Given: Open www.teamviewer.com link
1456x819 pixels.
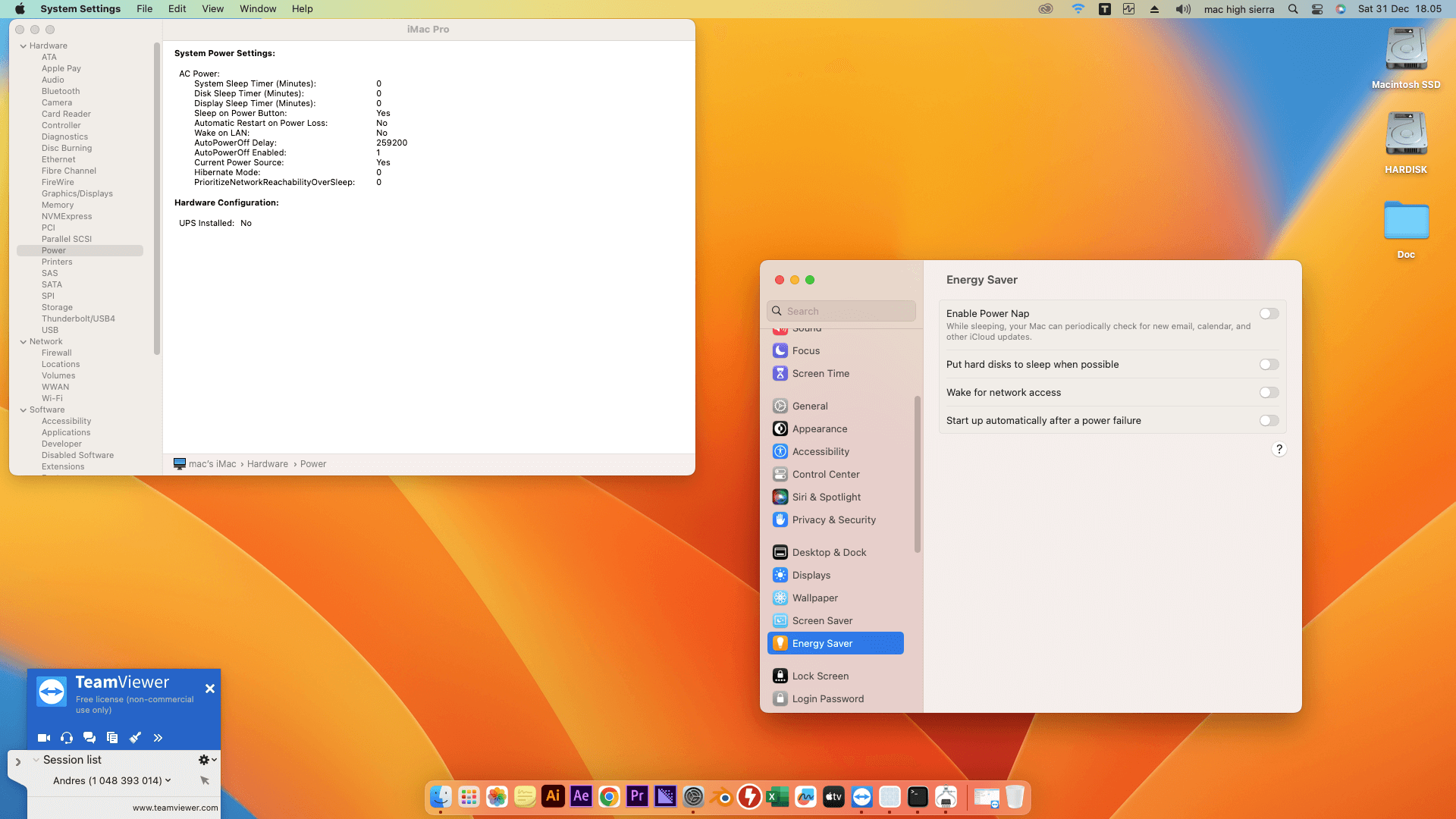Looking at the screenshot, I should 175,808.
